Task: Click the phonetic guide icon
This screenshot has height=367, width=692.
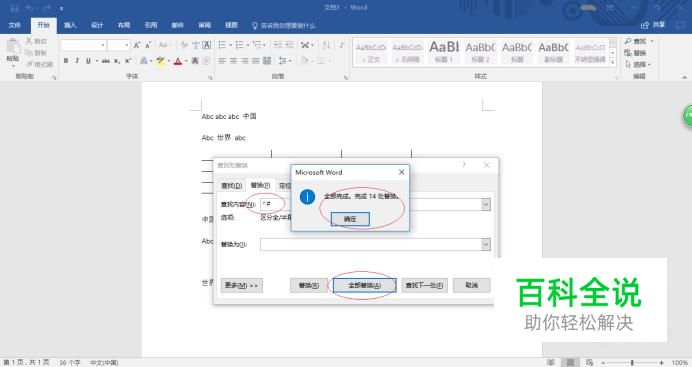Action: [196, 45]
